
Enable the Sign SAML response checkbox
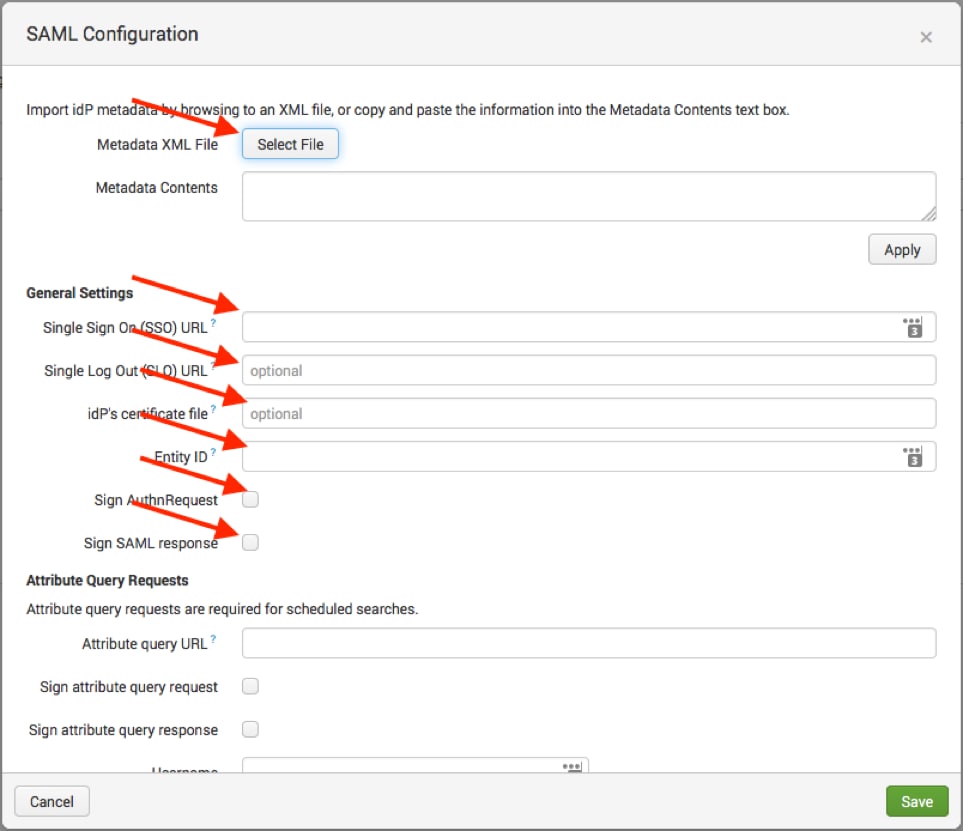(250, 542)
